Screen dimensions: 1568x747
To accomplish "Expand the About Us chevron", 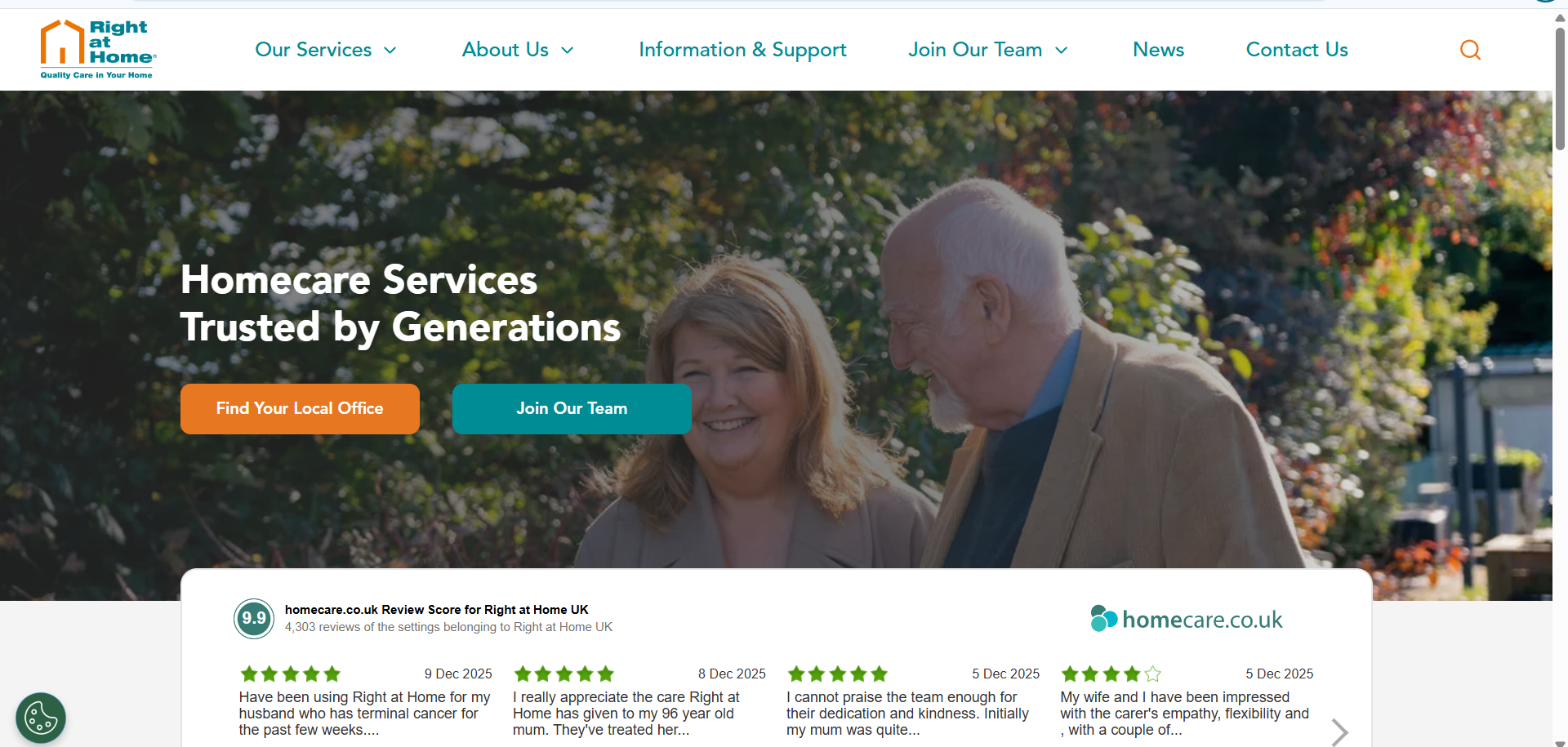I will [x=568, y=51].
